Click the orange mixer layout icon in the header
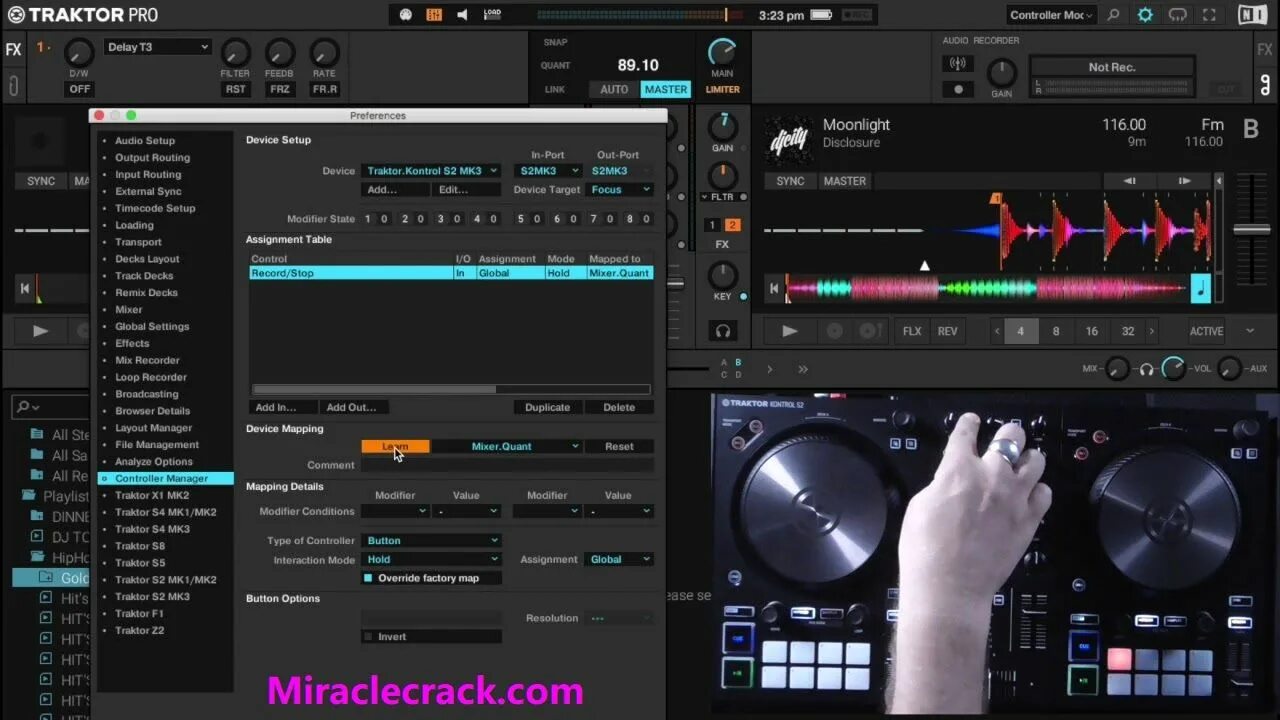1280x720 pixels. [434, 15]
